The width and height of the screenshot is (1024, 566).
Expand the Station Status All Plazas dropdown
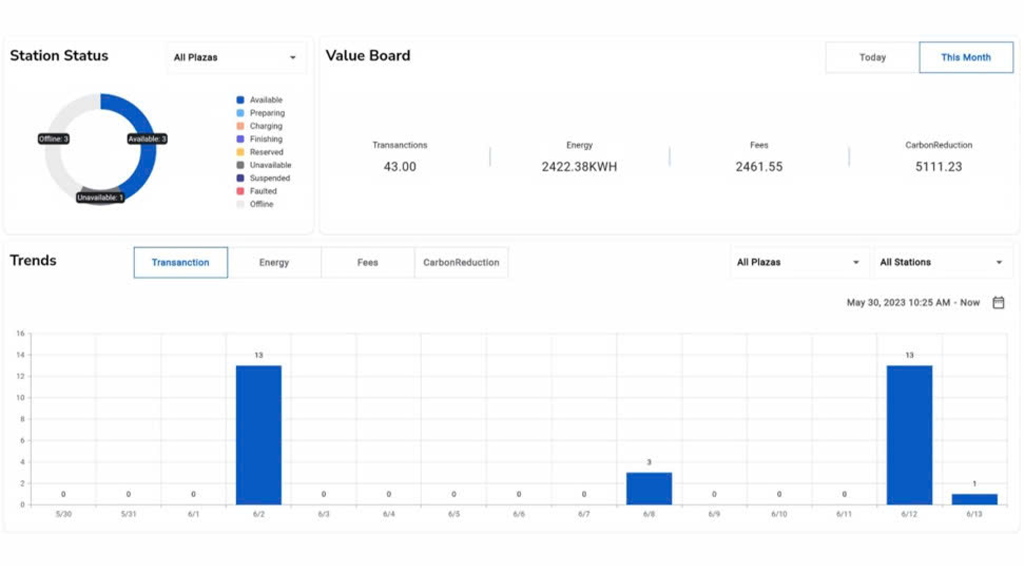[236, 58]
